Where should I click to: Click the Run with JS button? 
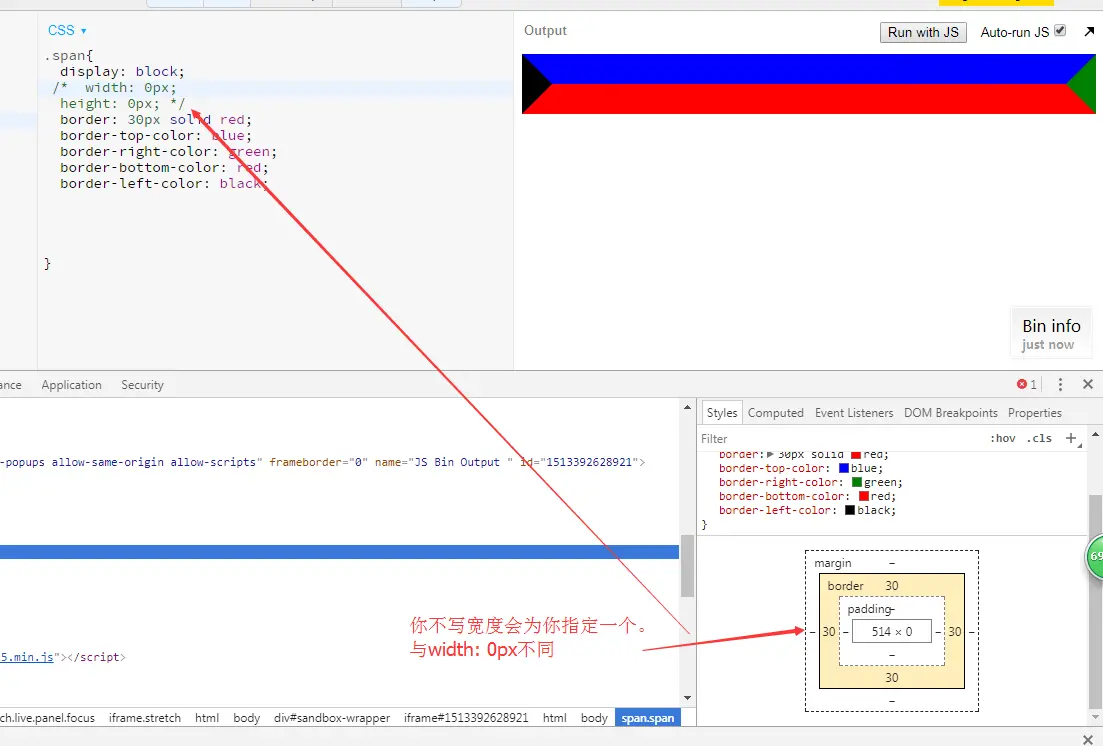923,32
